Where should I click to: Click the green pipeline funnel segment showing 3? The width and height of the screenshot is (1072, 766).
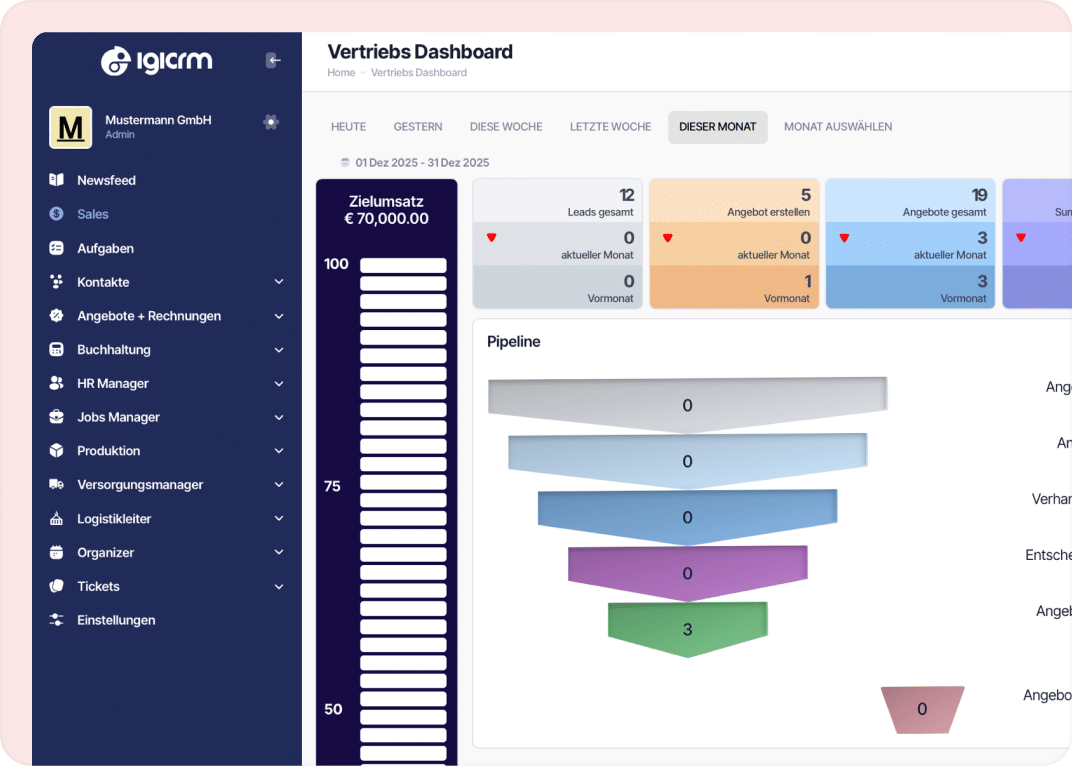[688, 630]
